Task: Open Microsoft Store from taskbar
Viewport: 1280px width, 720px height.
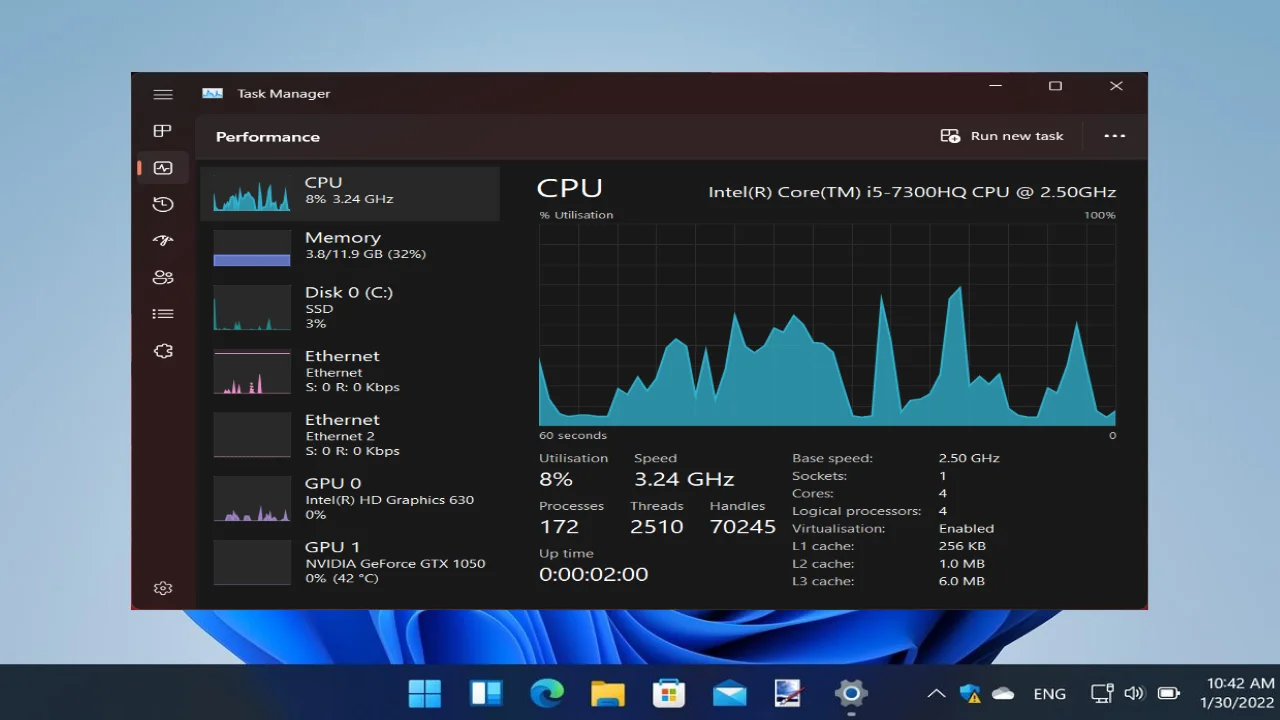Action: [668, 693]
